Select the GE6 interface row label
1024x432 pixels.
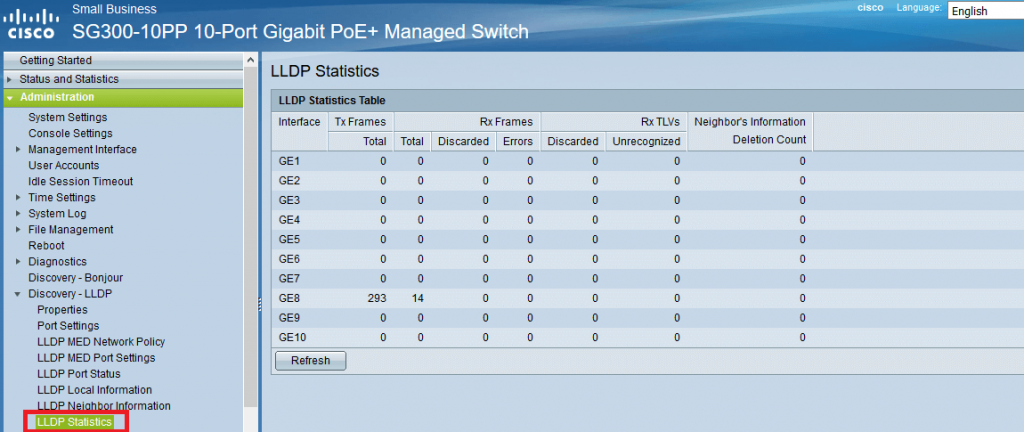click(289, 259)
